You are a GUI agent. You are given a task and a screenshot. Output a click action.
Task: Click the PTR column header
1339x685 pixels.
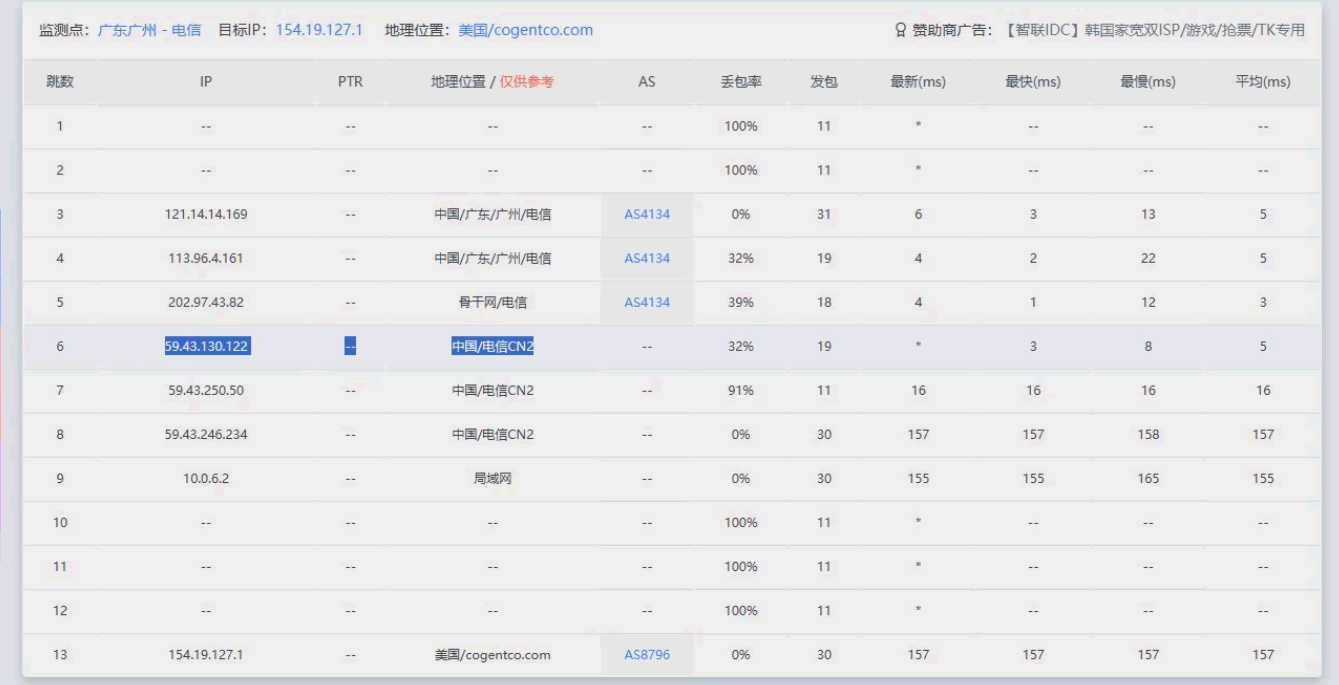tap(350, 82)
